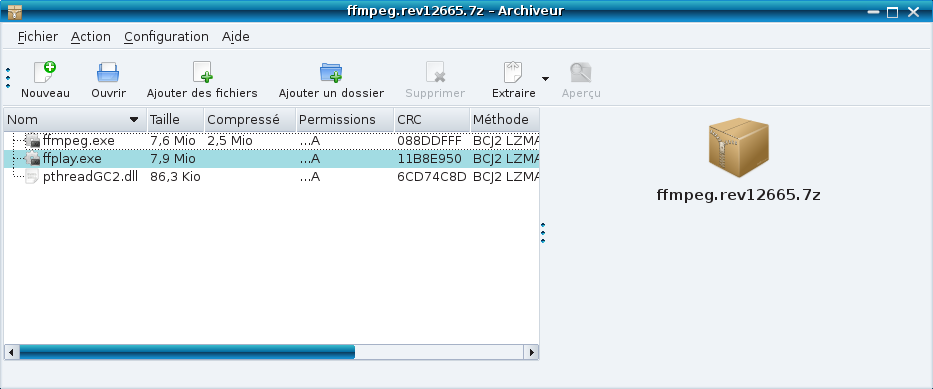Minimize the Archiveur window
Viewport: 933px width, 389px height.
point(873,12)
